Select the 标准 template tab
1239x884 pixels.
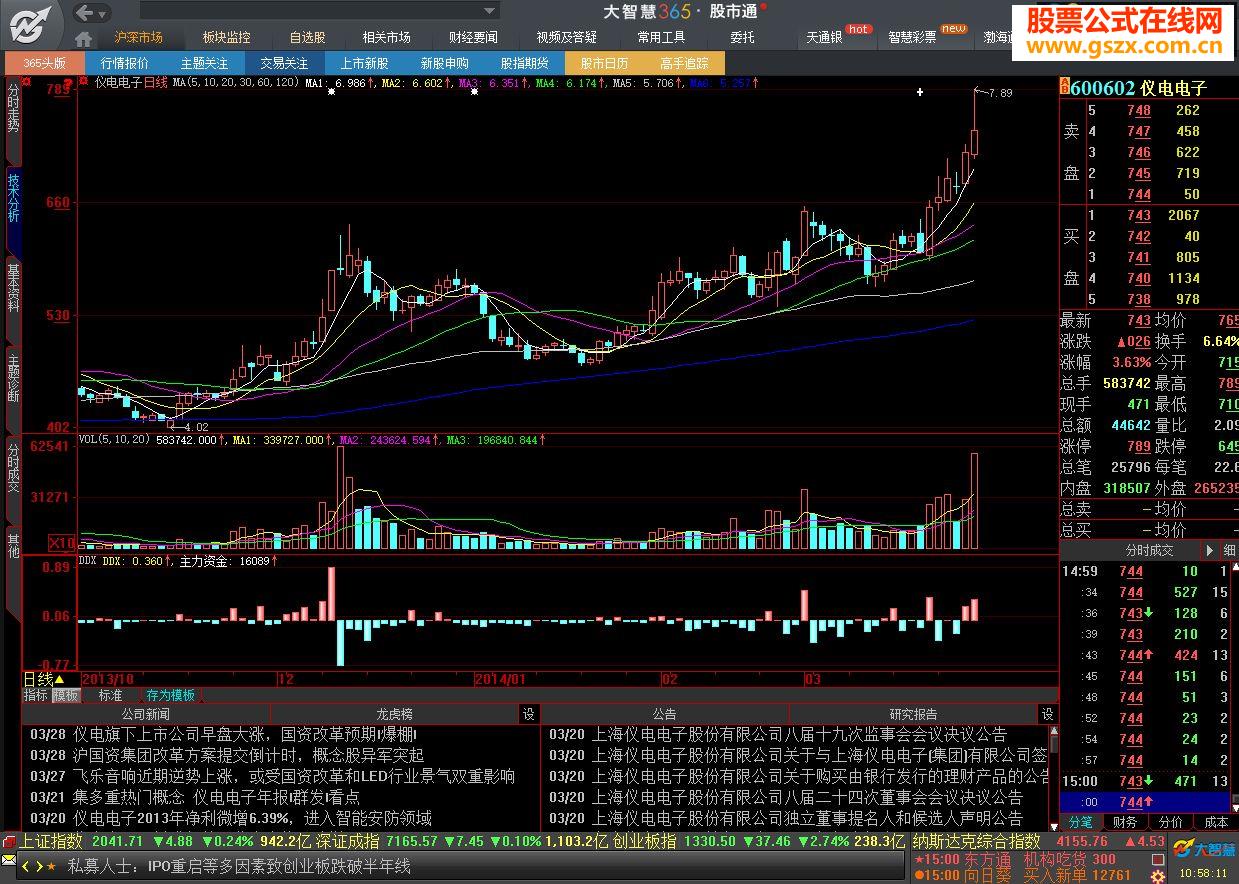(110, 694)
